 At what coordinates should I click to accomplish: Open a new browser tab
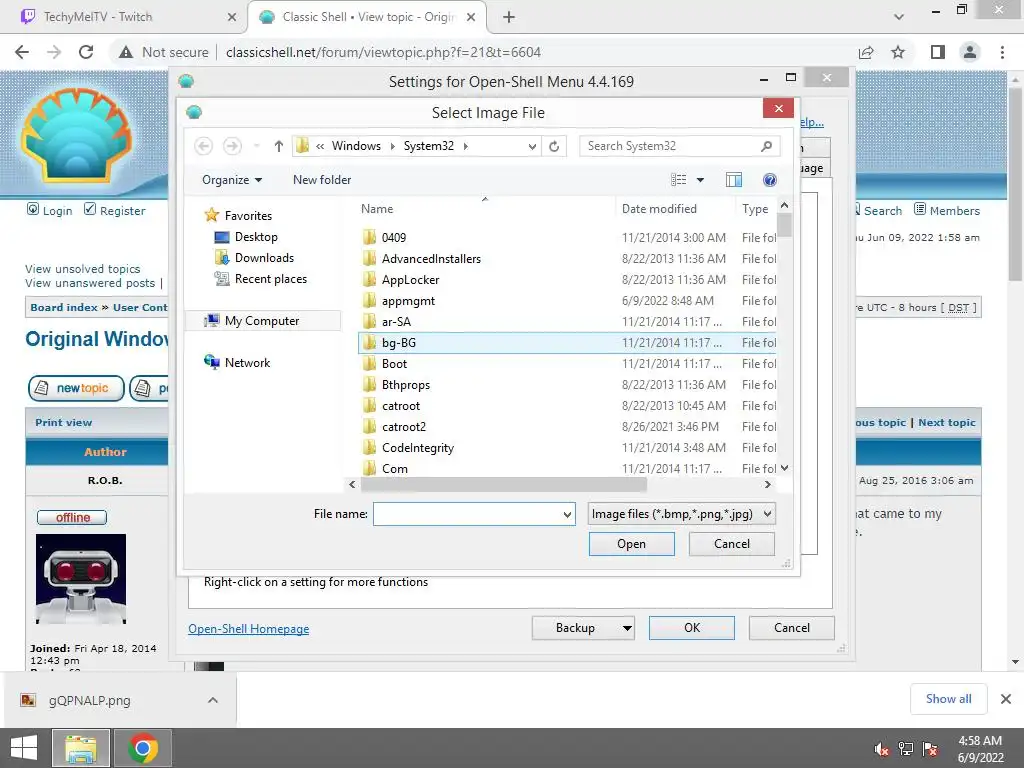coord(509,17)
